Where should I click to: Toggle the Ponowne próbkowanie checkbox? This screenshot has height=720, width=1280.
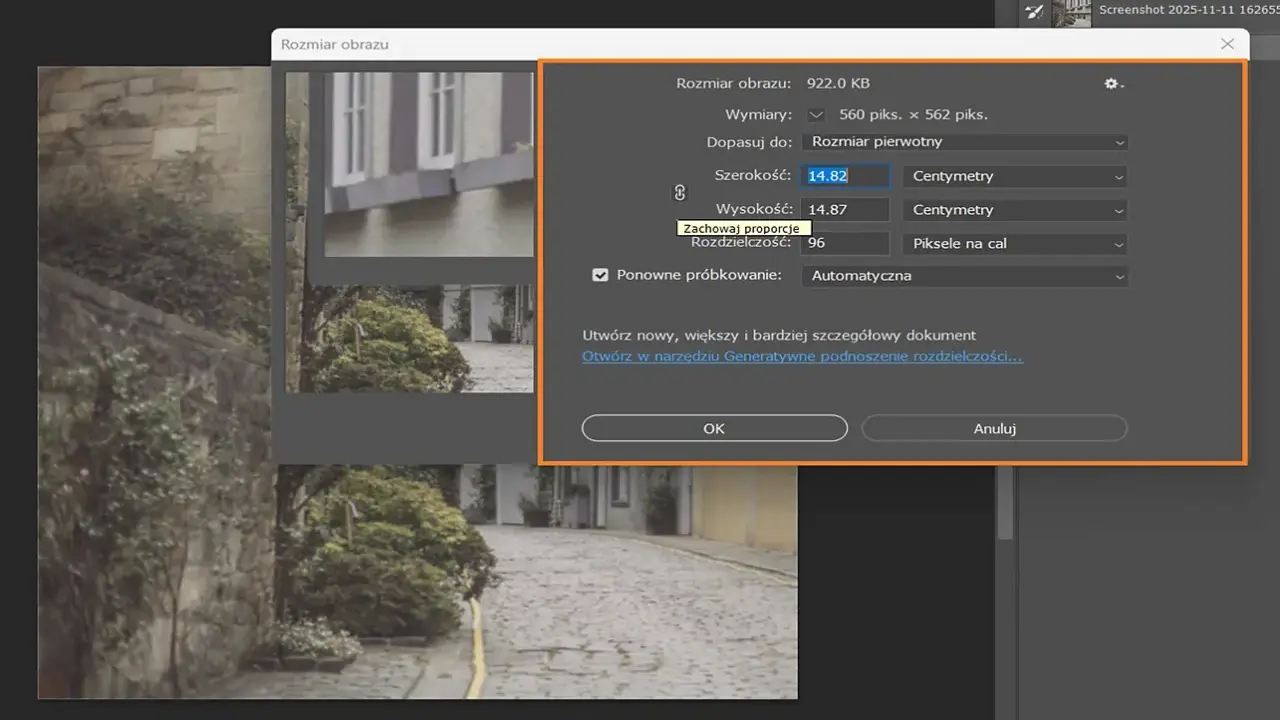tap(600, 275)
